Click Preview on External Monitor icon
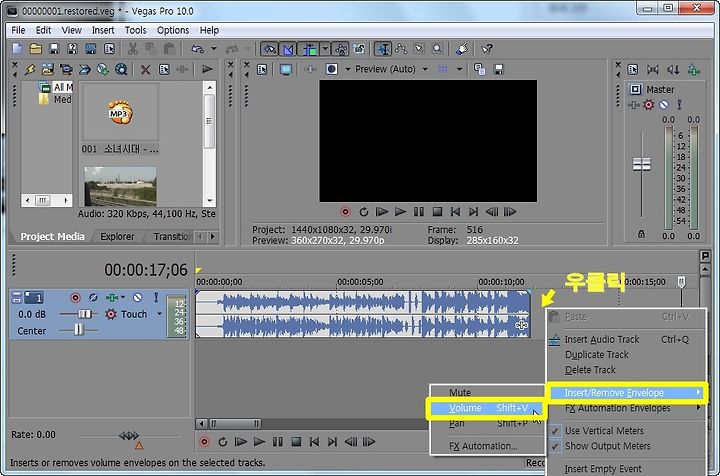 click(286, 69)
